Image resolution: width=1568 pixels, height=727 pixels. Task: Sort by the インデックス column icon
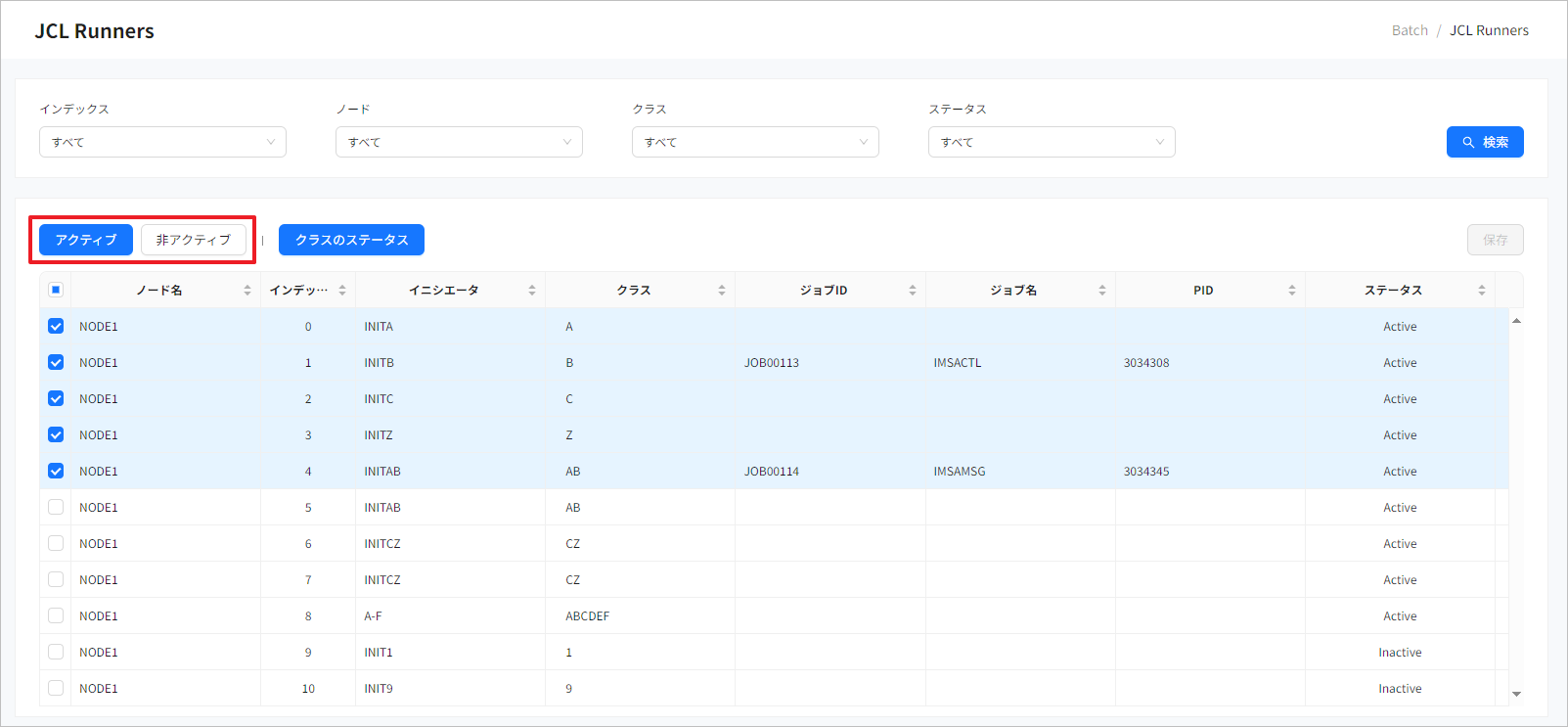pyautogui.click(x=342, y=291)
